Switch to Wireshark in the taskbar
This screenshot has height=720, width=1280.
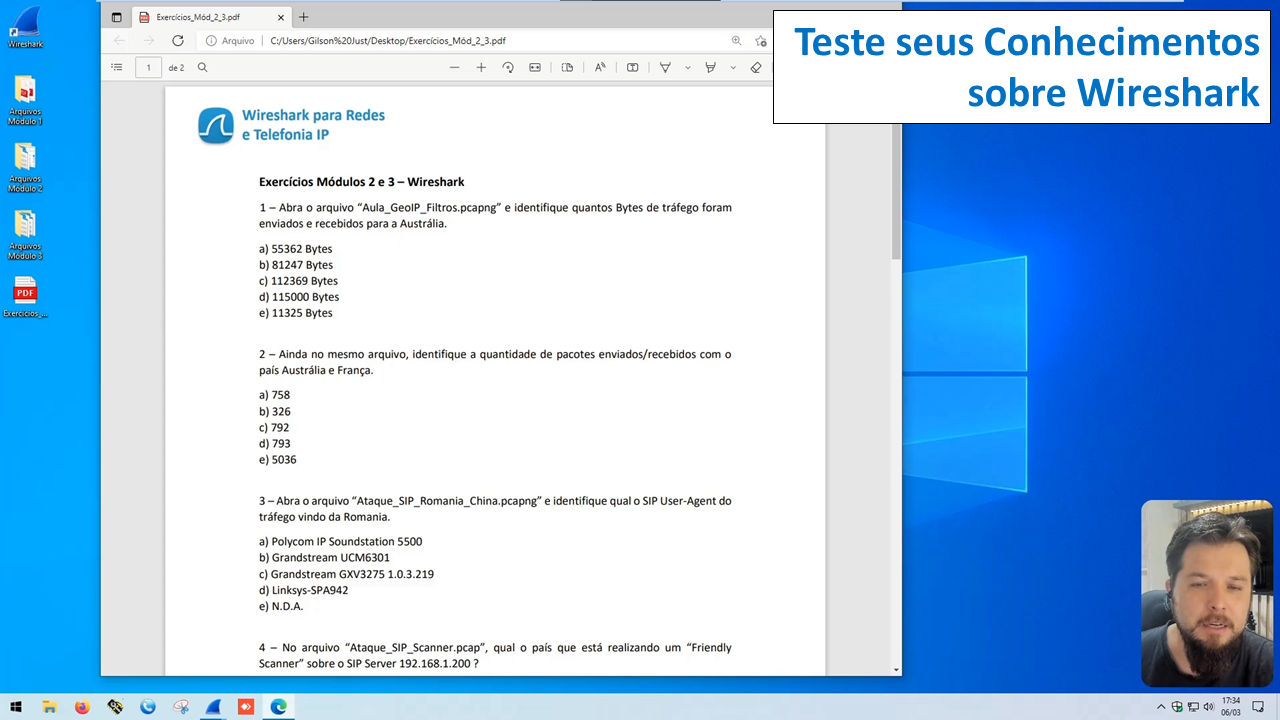(213, 707)
